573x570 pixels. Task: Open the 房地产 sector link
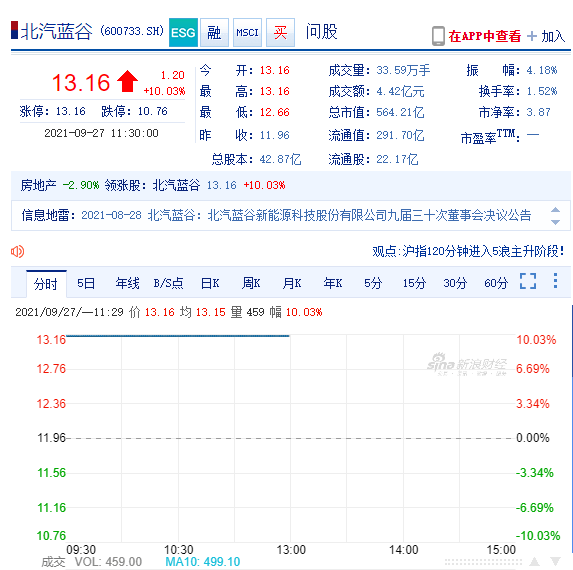click(x=38, y=185)
